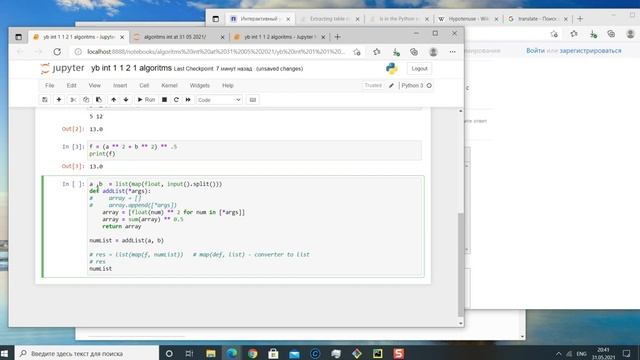Viewport: 640px width, 360px height.
Task: Open the Widgets menu
Action: click(x=200, y=85)
